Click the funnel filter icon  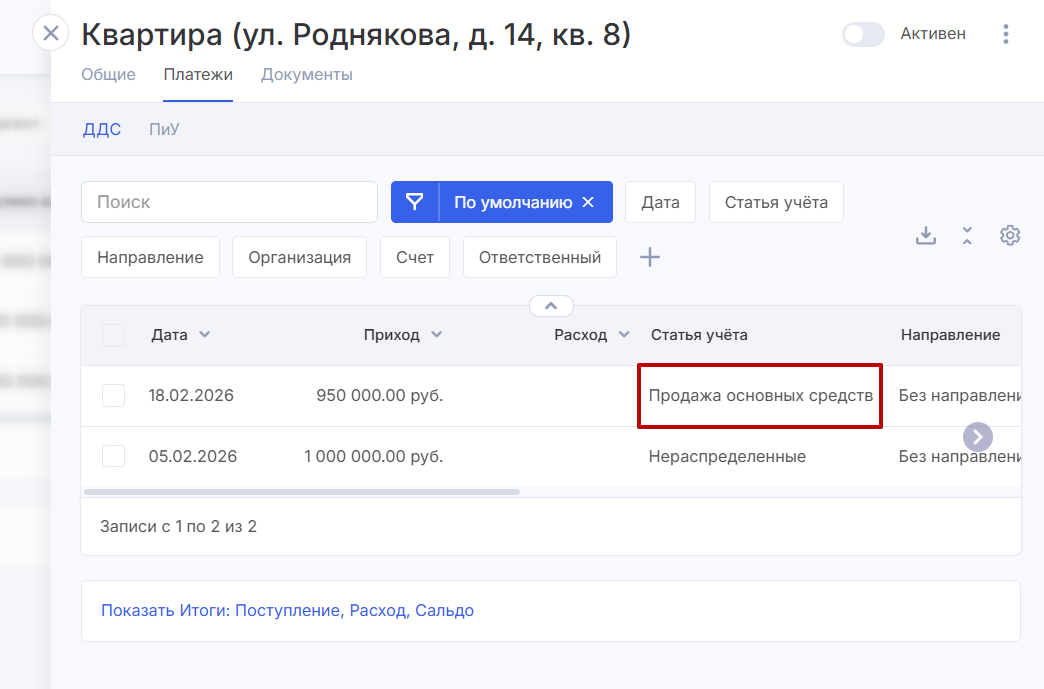[x=414, y=202]
